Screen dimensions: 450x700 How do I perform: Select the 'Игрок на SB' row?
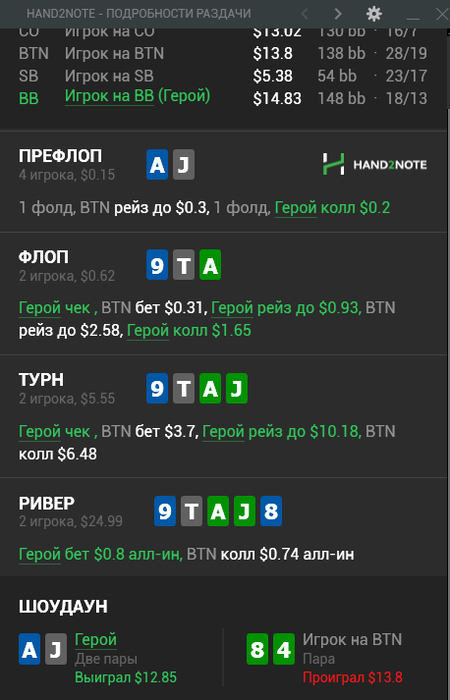pyautogui.click(x=223, y=76)
